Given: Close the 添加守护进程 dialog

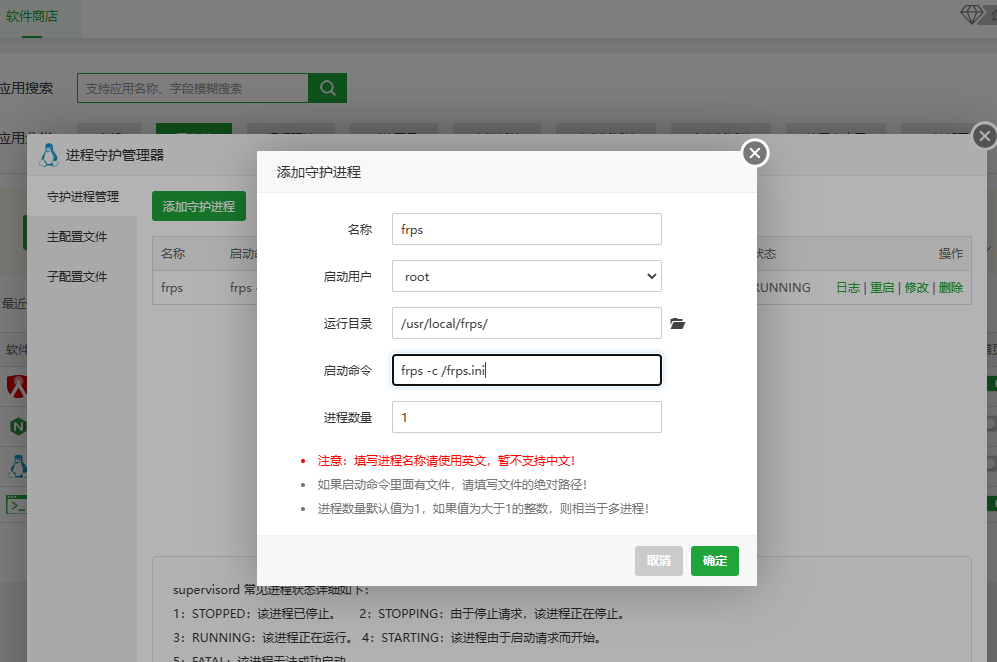Looking at the screenshot, I should (x=755, y=152).
